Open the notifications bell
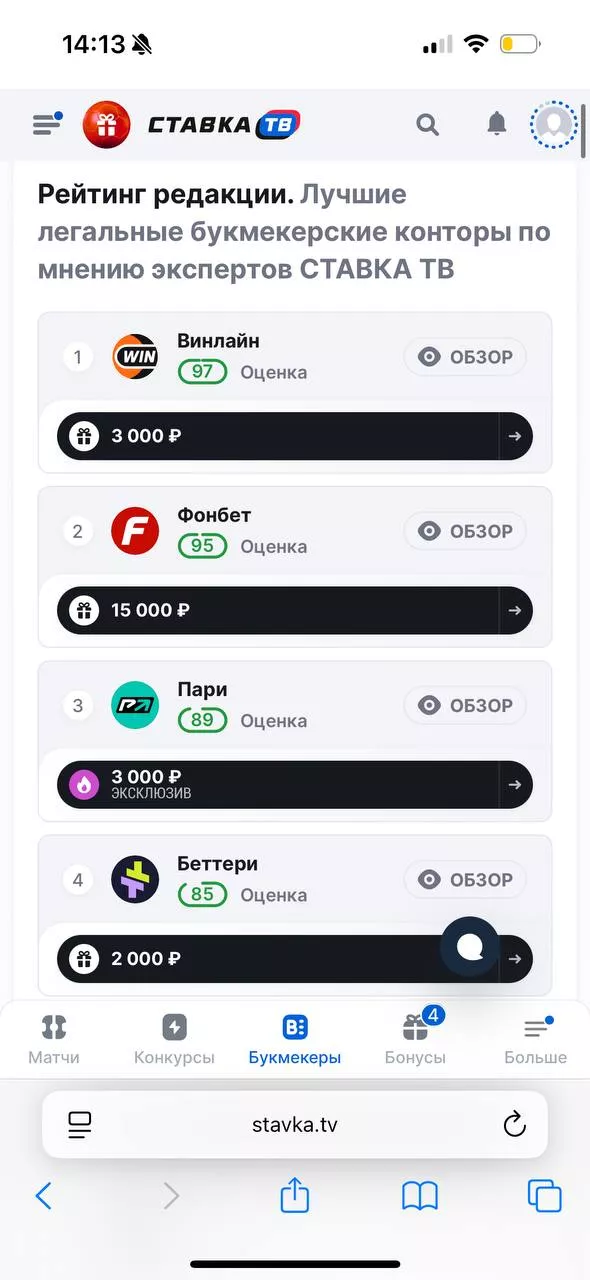The width and height of the screenshot is (590, 1280). [x=497, y=124]
